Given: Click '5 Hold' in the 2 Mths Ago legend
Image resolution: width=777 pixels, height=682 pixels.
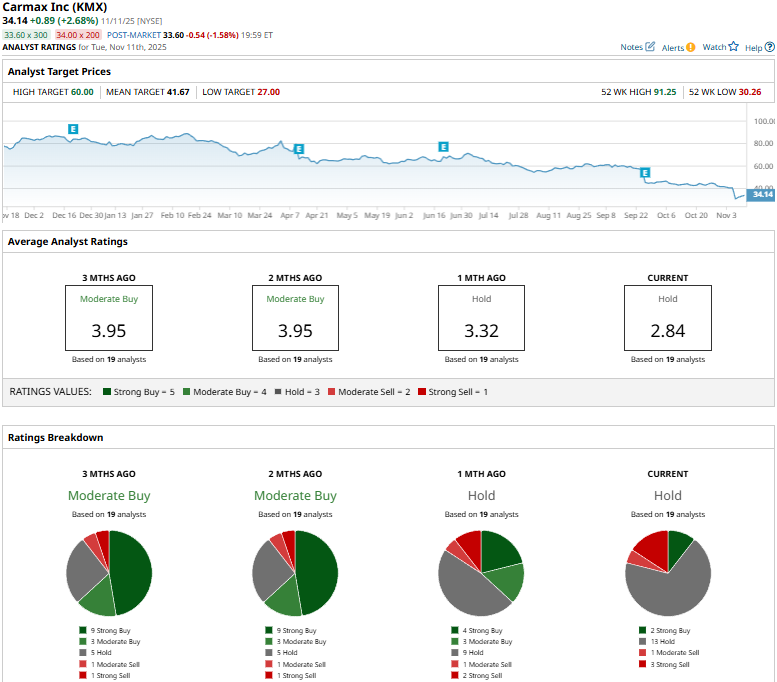Looking at the screenshot, I should (x=287, y=653).
